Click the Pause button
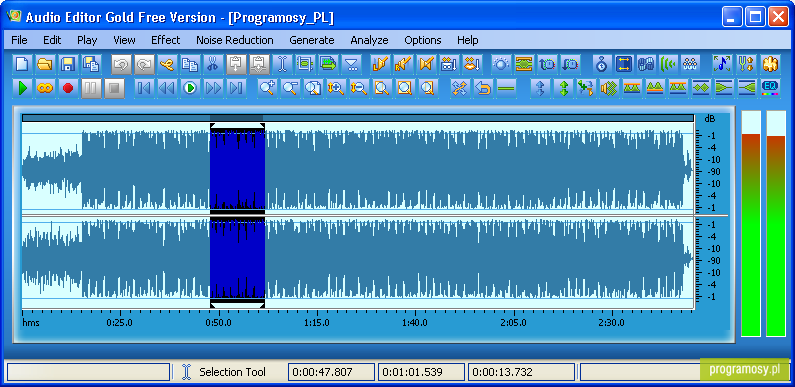The width and height of the screenshot is (795, 387). (91, 88)
